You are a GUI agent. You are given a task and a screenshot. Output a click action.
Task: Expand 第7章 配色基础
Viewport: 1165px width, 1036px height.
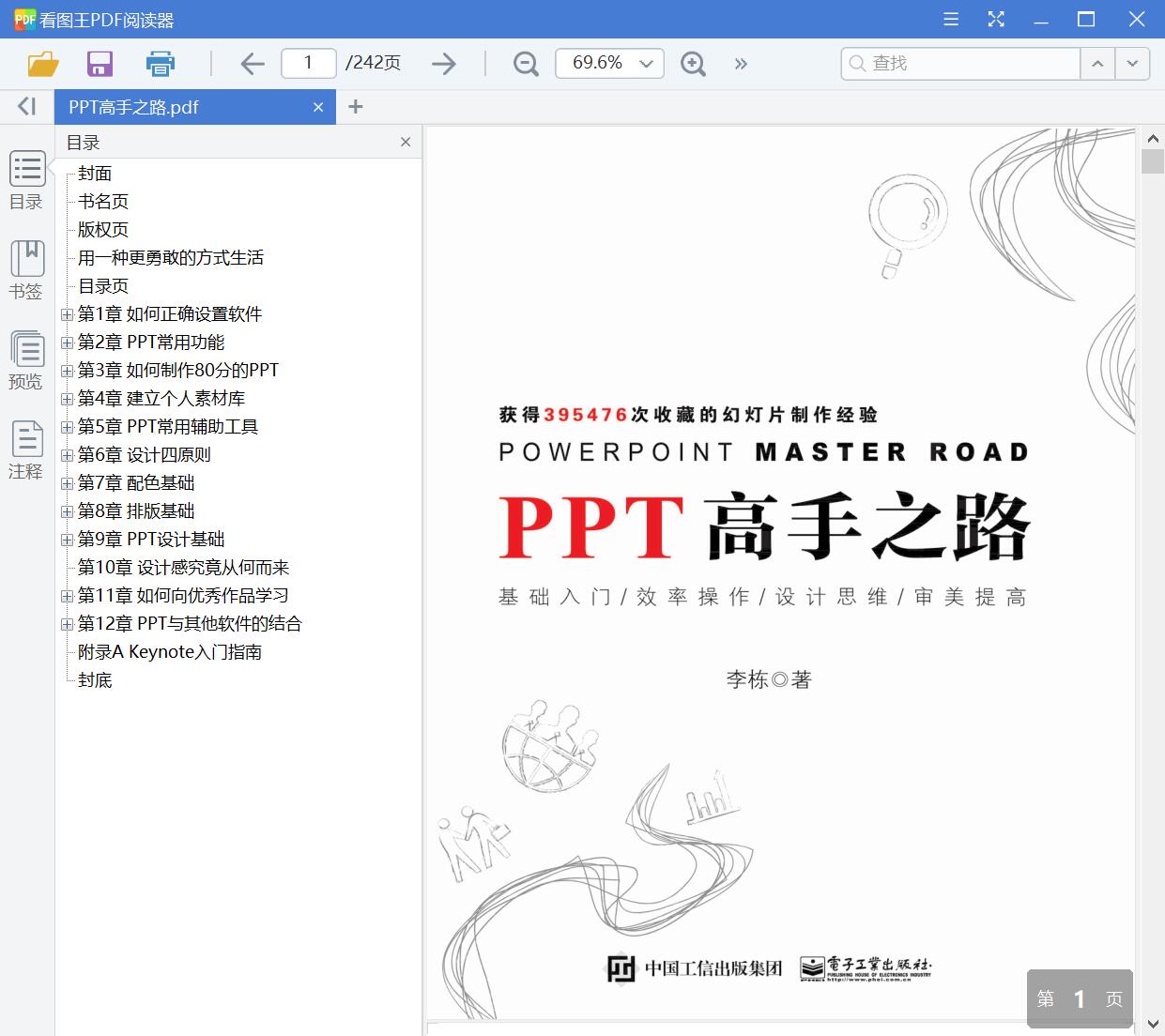pyautogui.click(x=67, y=483)
